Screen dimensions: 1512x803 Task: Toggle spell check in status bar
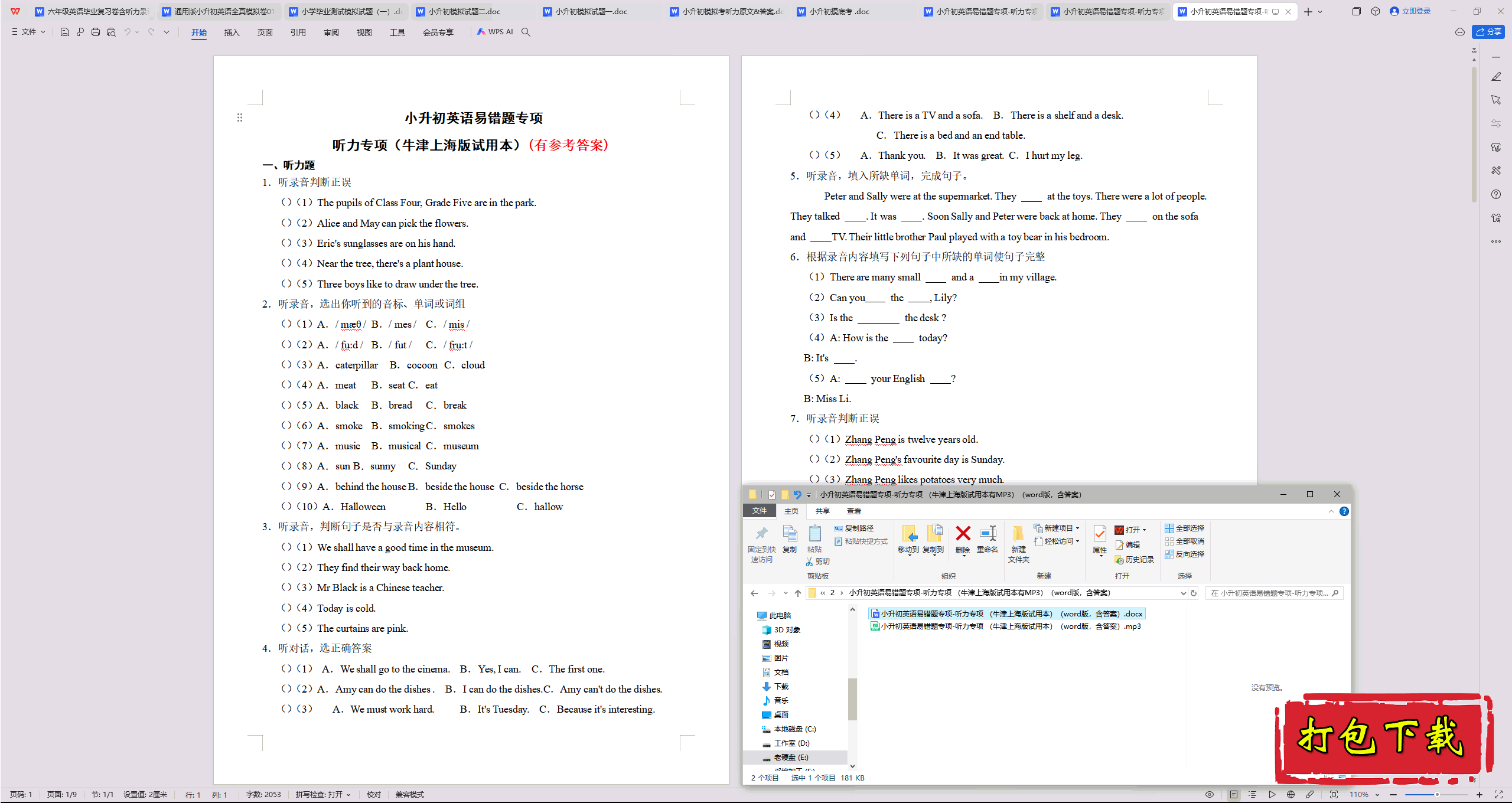pos(323,795)
